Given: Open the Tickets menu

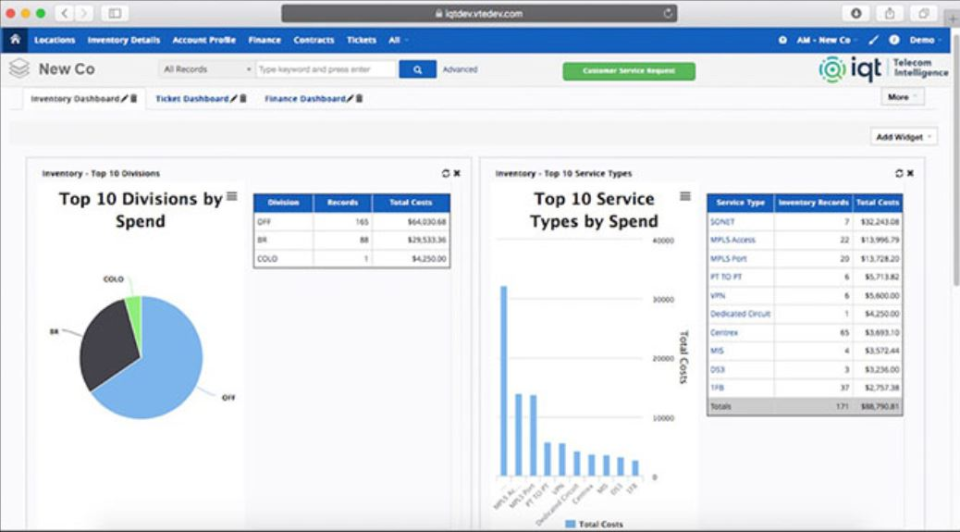Looking at the screenshot, I should pos(361,40).
